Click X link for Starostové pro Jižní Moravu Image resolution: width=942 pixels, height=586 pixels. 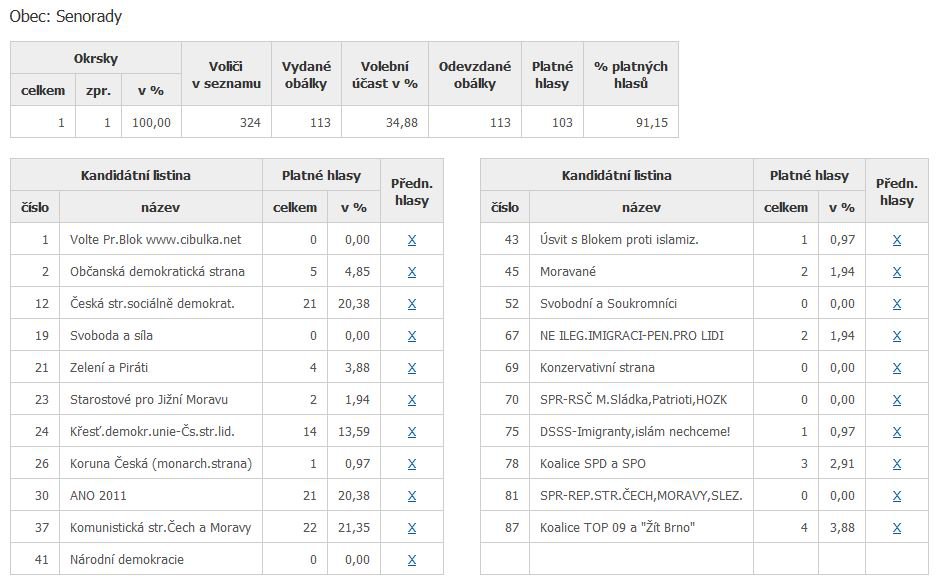tap(411, 400)
